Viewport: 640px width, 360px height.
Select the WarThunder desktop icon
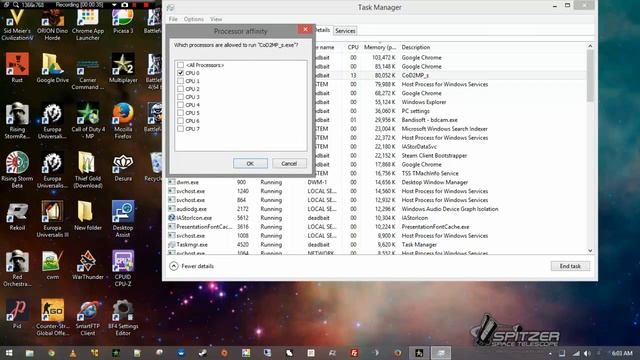[88, 265]
